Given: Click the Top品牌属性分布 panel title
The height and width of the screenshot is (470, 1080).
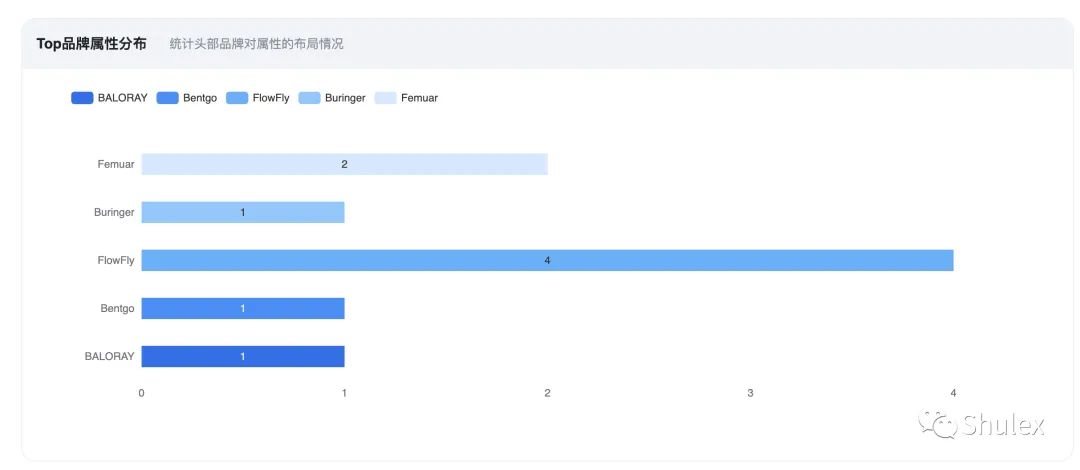Looking at the screenshot, I should point(92,44).
